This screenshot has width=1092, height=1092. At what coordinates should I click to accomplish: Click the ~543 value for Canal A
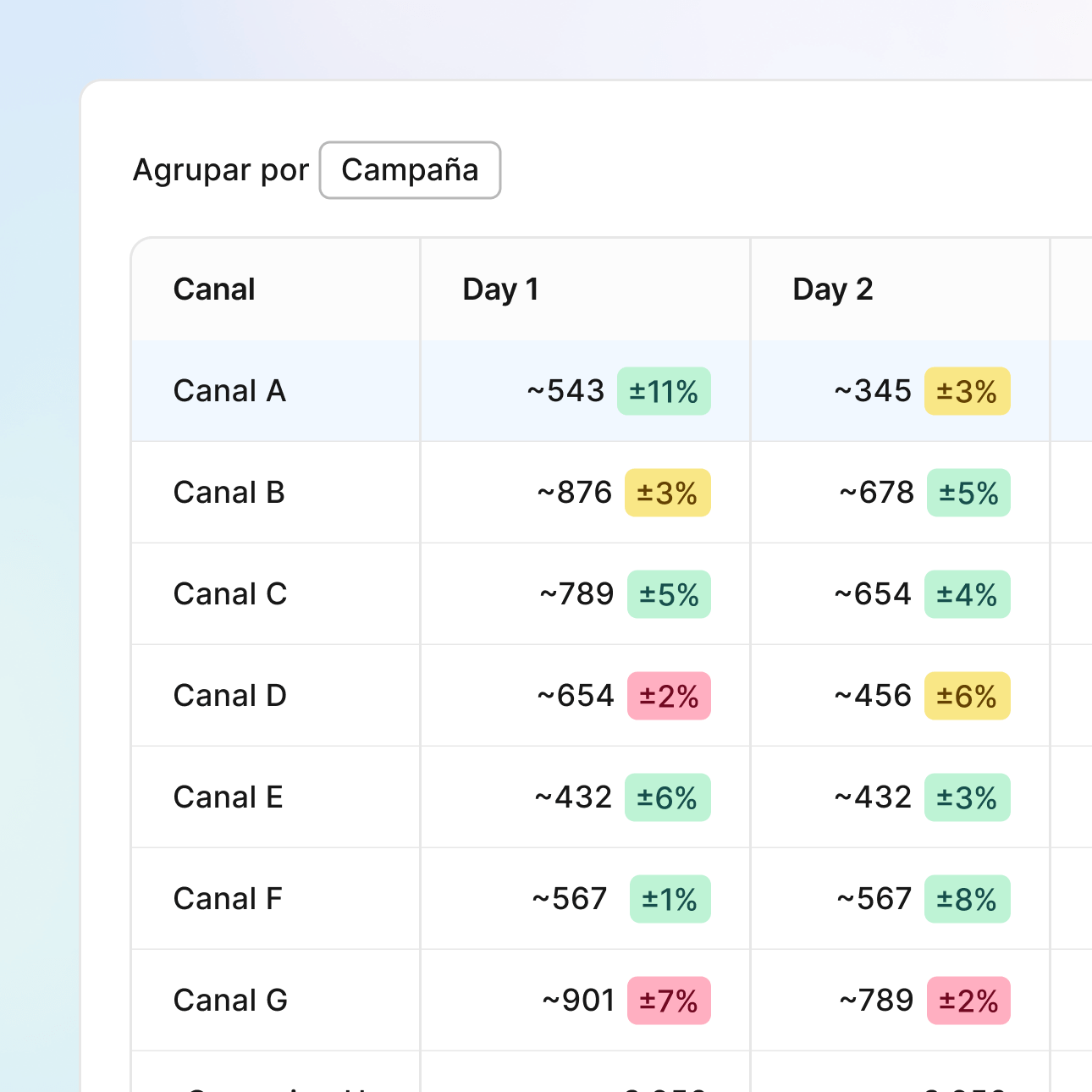pyautogui.click(x=565, y=391)
